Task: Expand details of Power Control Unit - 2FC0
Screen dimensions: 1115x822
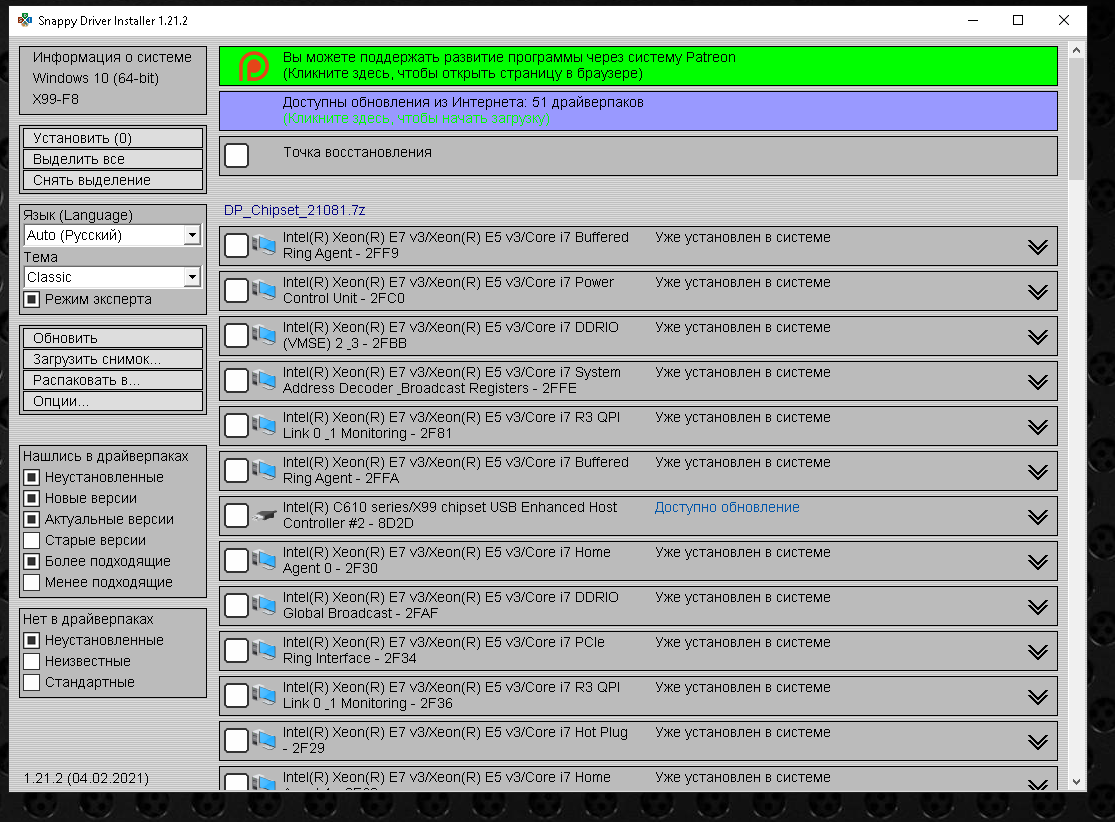Action: click(x=1037, y=292)
